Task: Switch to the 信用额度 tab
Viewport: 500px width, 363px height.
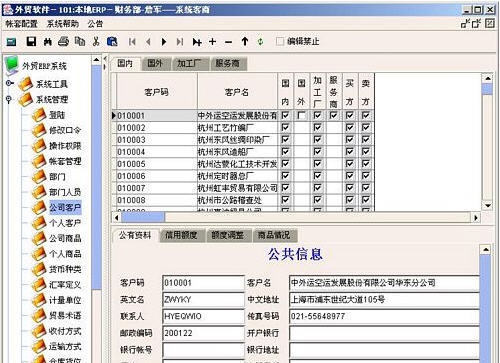Action: point(181,235)
